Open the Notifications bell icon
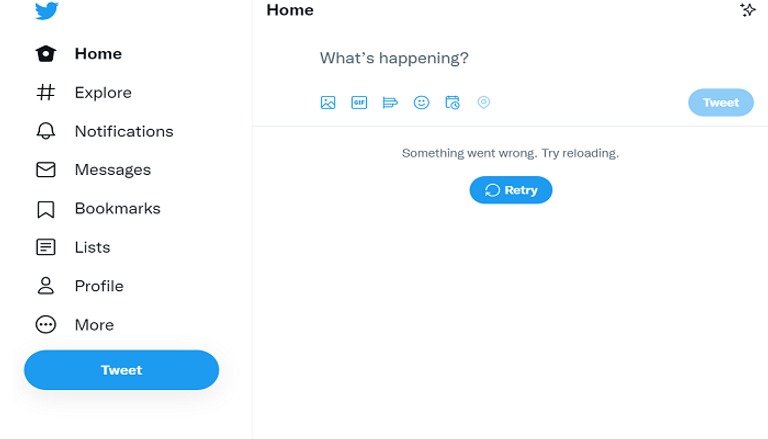This screenshot has width=768, height=439. 46,131
